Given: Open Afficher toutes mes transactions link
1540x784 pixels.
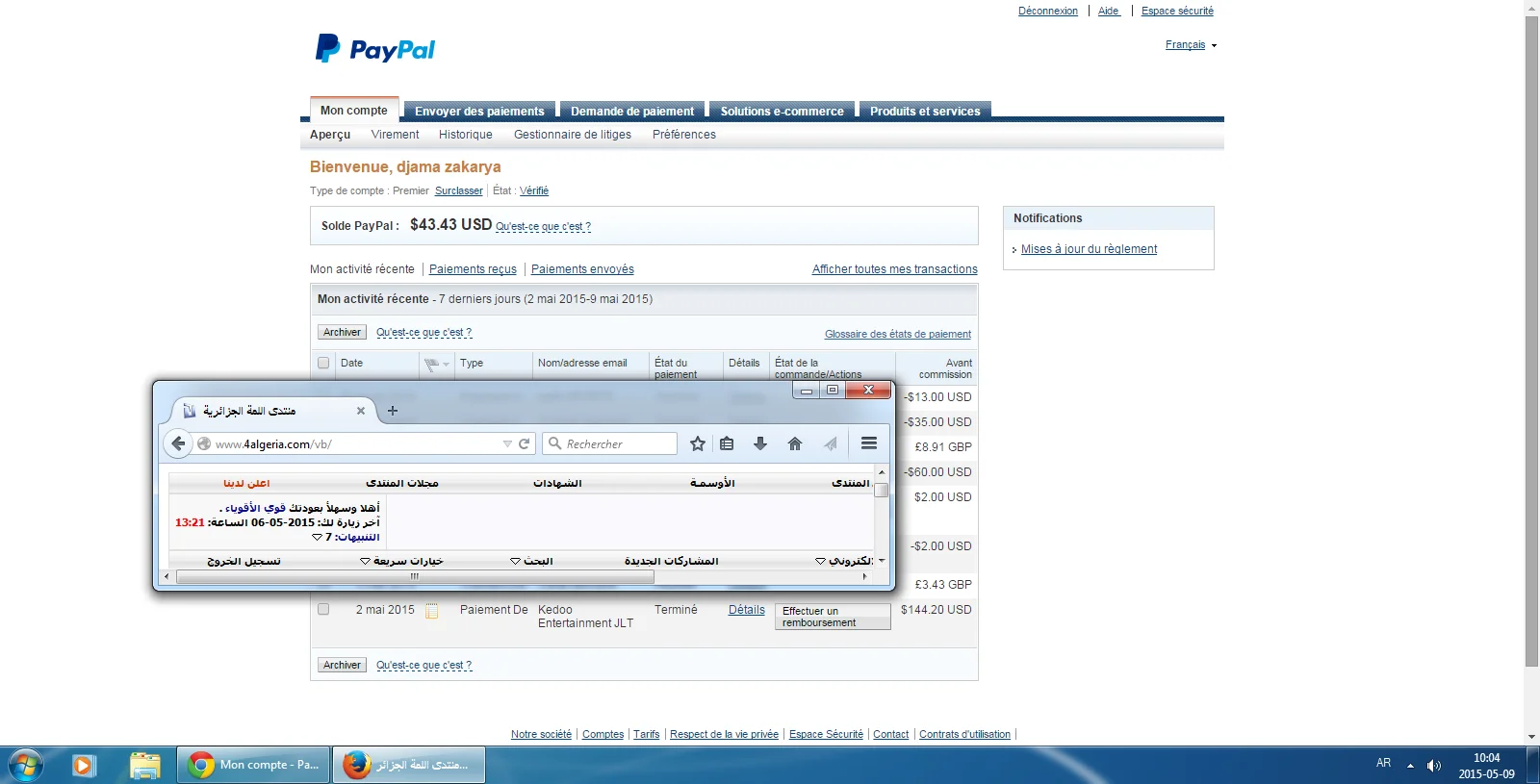Looking at the screenshot, I should (894, 269).
